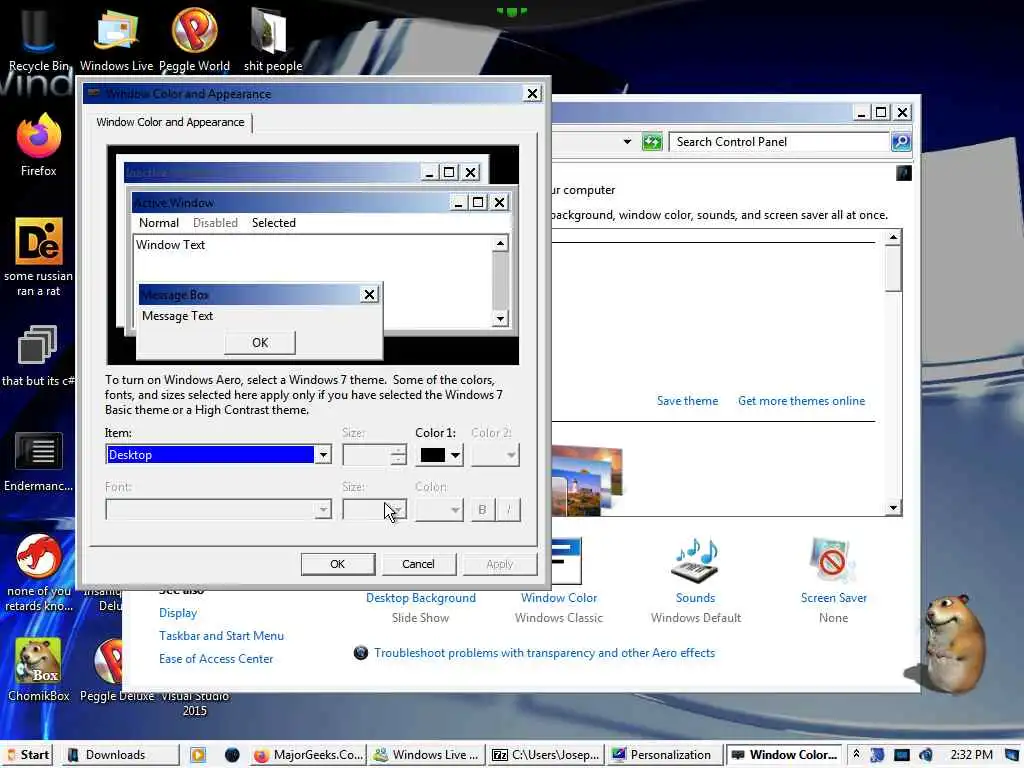Click the Desktop Background link
This screenshot has height=768, width=1024.
[421, 598]
